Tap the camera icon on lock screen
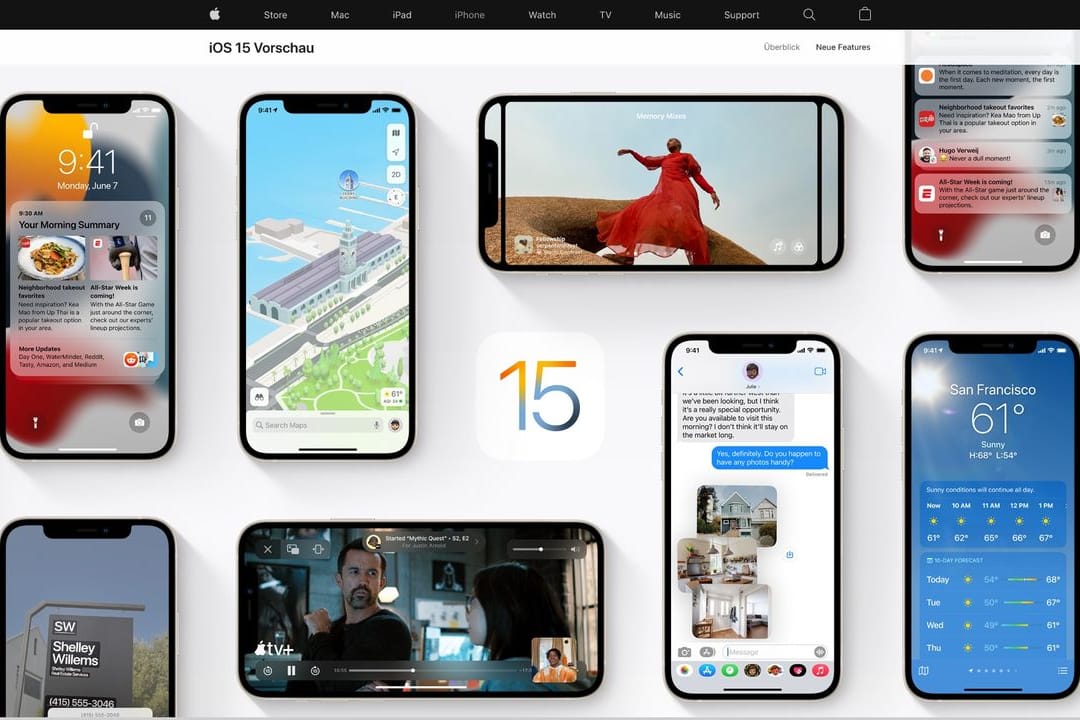1080x720 pixels. tap(139, 422)
